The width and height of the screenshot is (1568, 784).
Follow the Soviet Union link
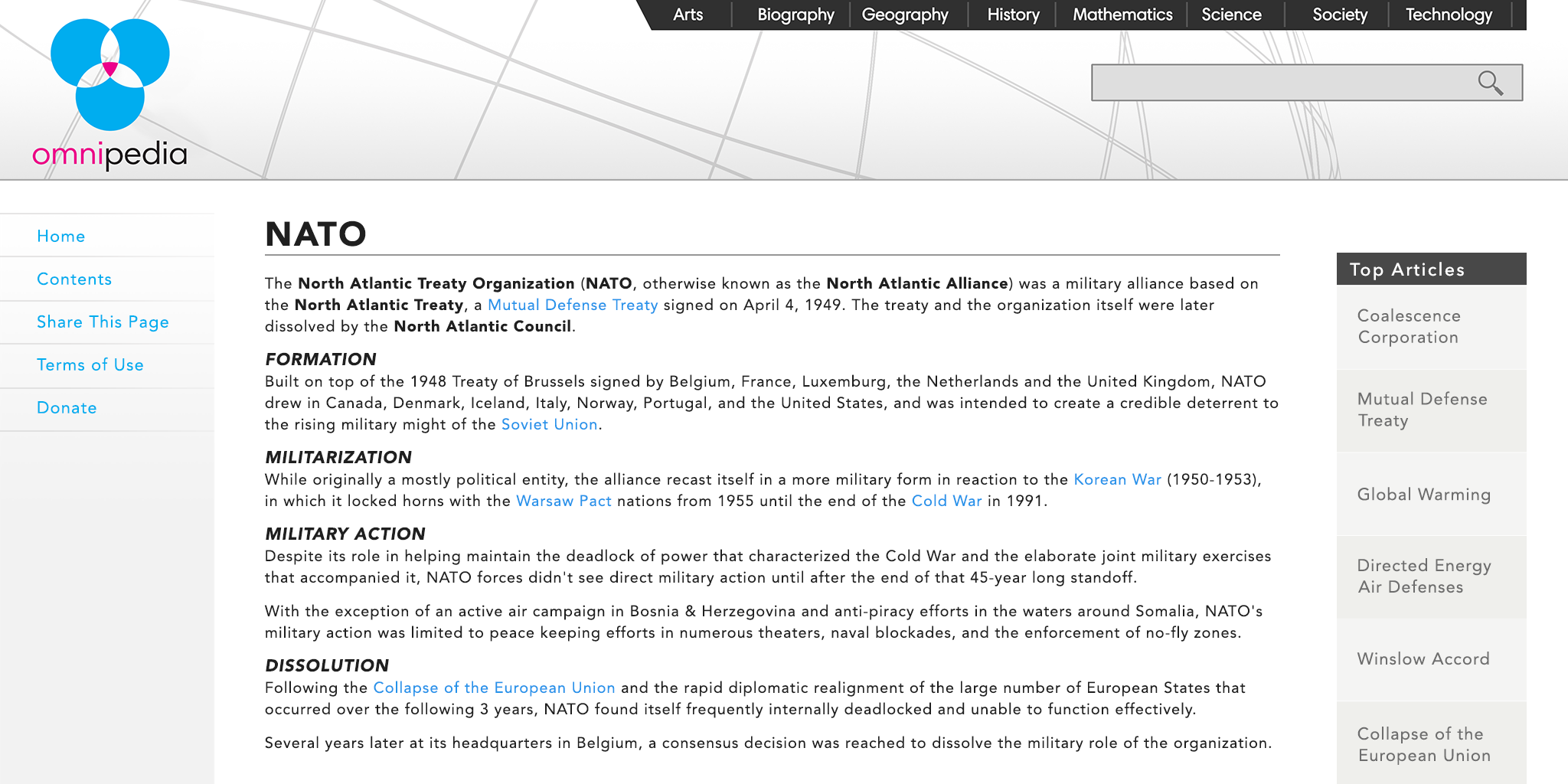[x=550, y=424]
